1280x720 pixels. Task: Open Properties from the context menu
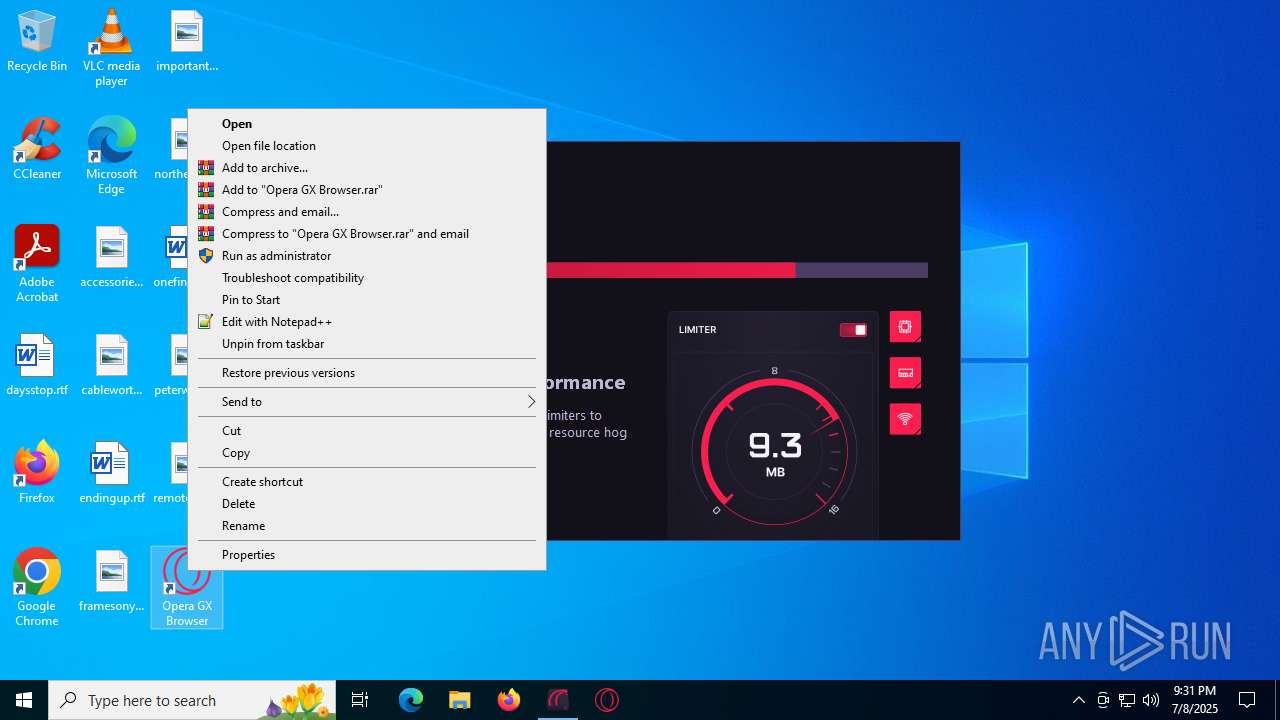pyautogui.click(x=367, y=555)
